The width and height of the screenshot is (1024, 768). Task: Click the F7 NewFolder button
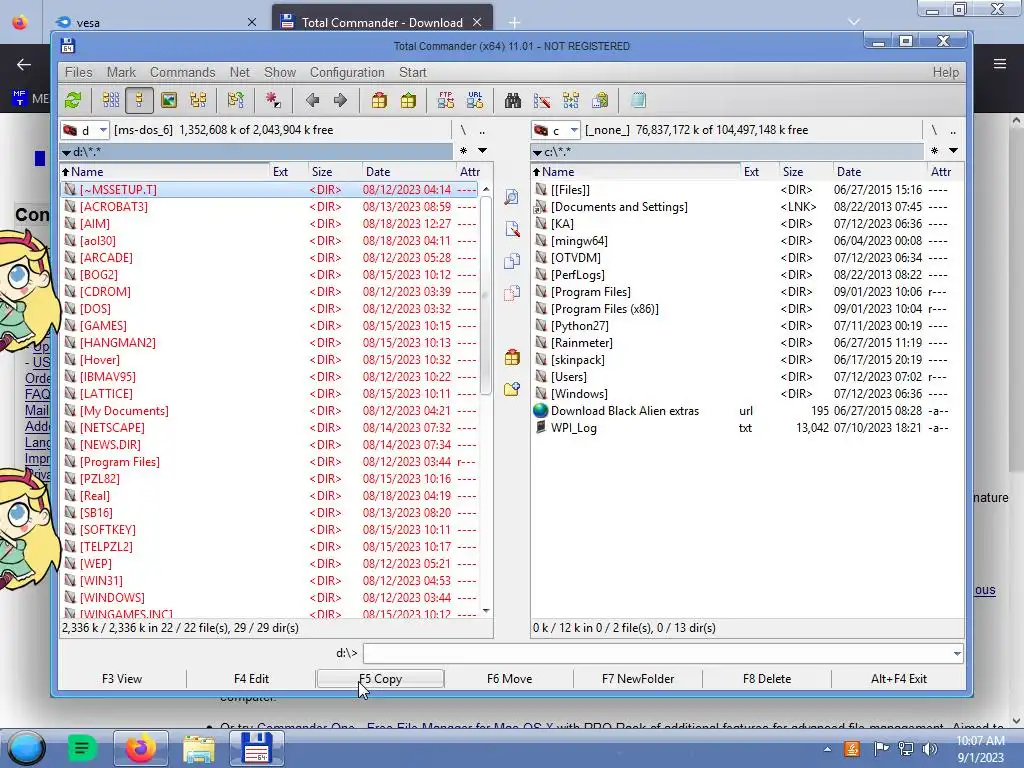(x=638, y=679)
